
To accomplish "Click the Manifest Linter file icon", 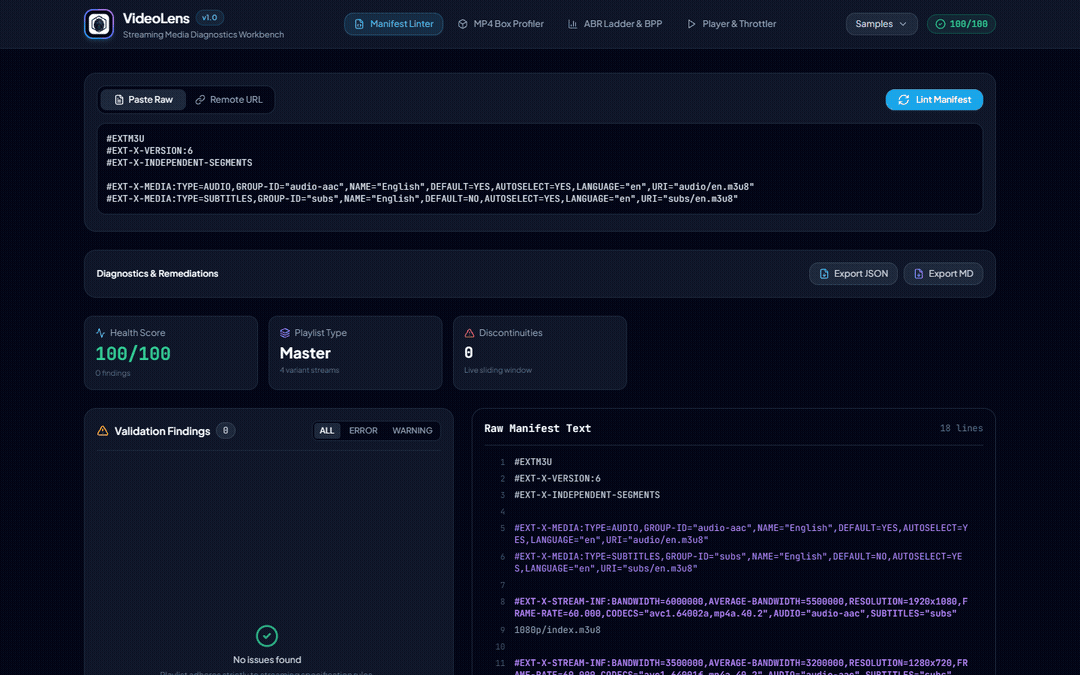I will (359, 24).
